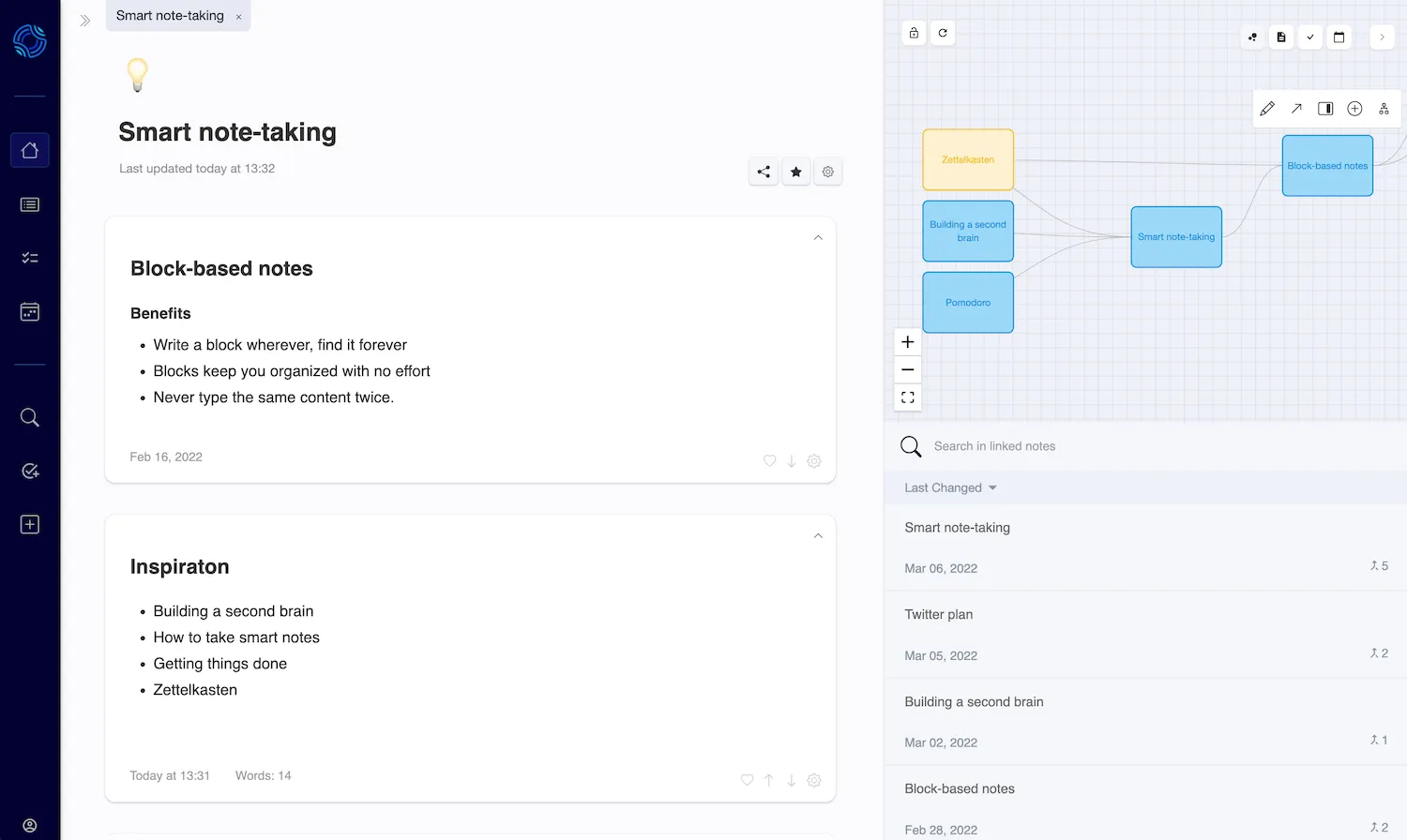Star the Smart note-taking page
Image resolution: width=1407 pixels, height=840 pixels.
pos(795,172)
